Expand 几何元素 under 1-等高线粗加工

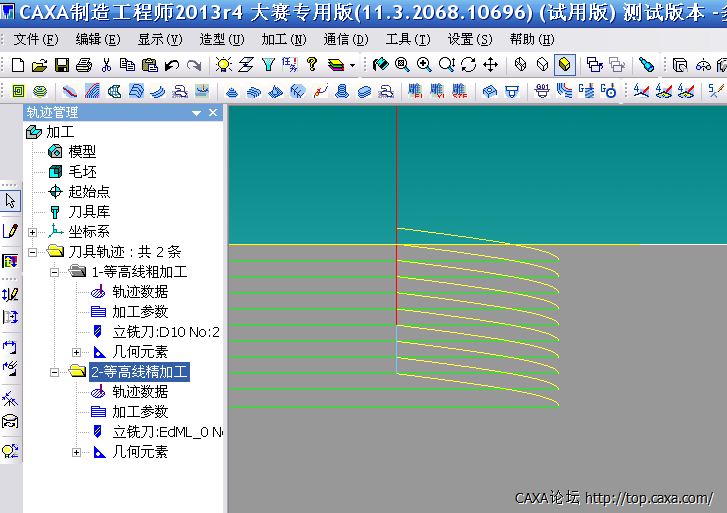77,352
